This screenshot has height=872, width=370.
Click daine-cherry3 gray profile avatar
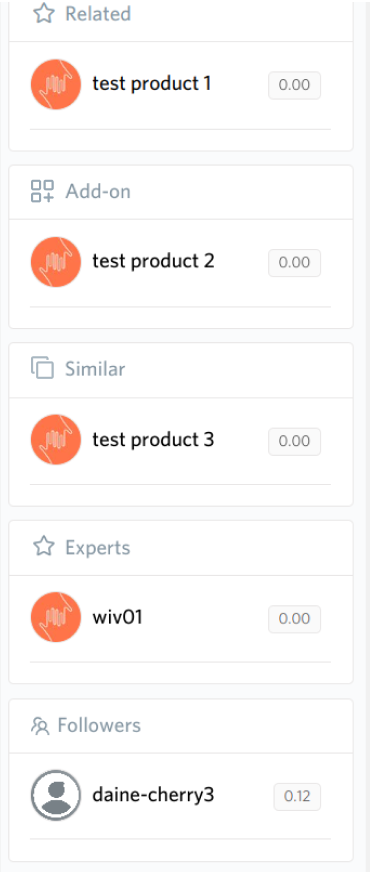56,795
